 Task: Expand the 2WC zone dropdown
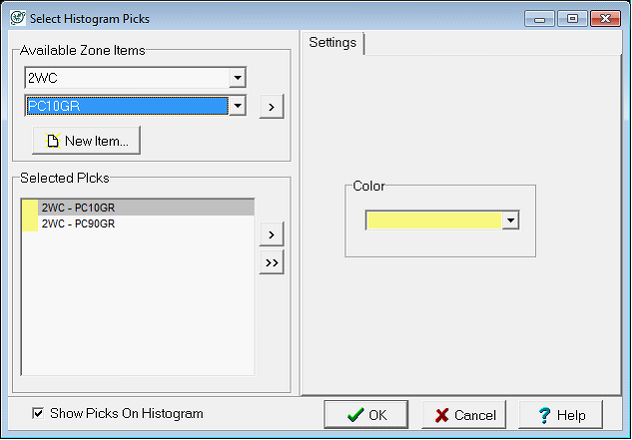tap(237, 77)
